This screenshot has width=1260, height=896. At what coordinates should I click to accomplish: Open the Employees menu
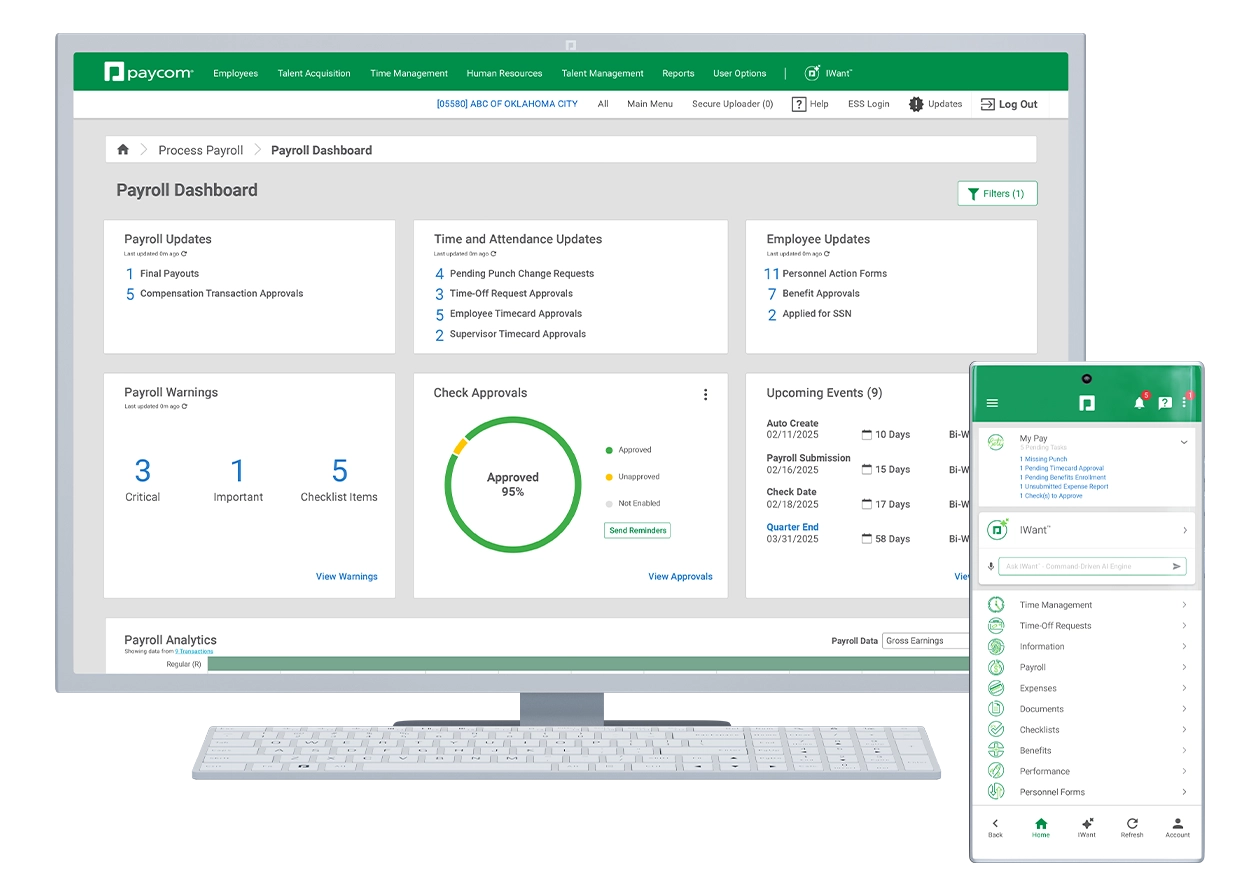(x=236, y=73)
